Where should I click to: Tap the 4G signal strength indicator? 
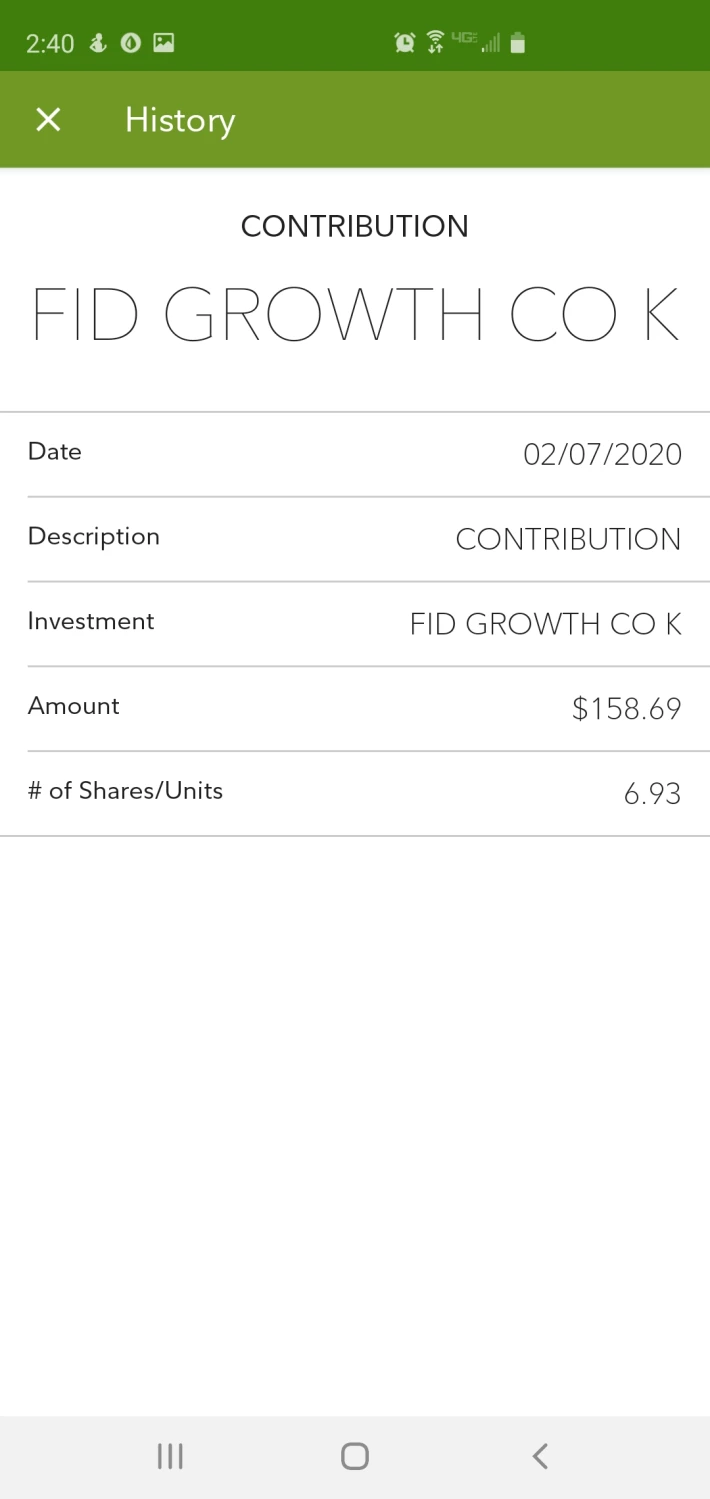pyautogui.click(x=477, y=42)
